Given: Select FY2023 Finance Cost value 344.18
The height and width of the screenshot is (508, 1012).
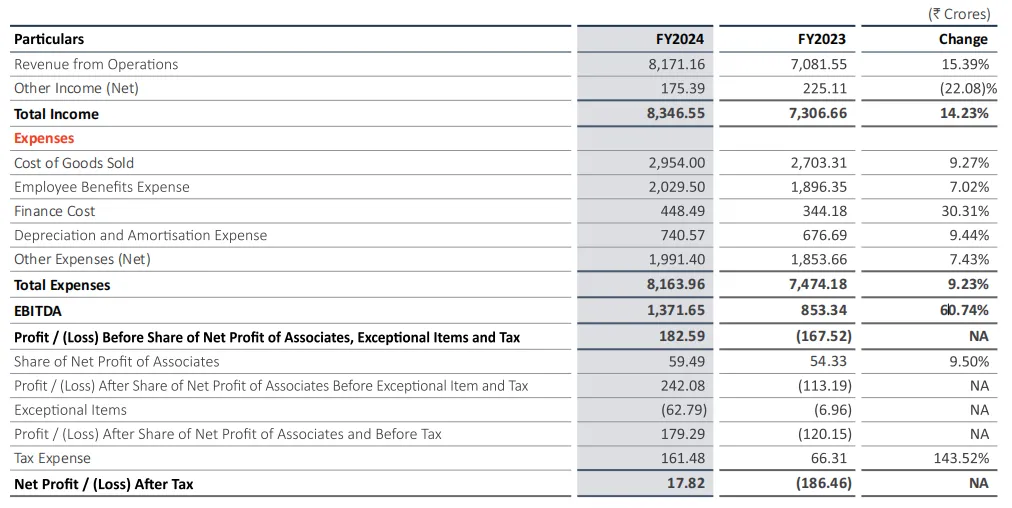Looking at the screenshot, I should click(824, 211).
